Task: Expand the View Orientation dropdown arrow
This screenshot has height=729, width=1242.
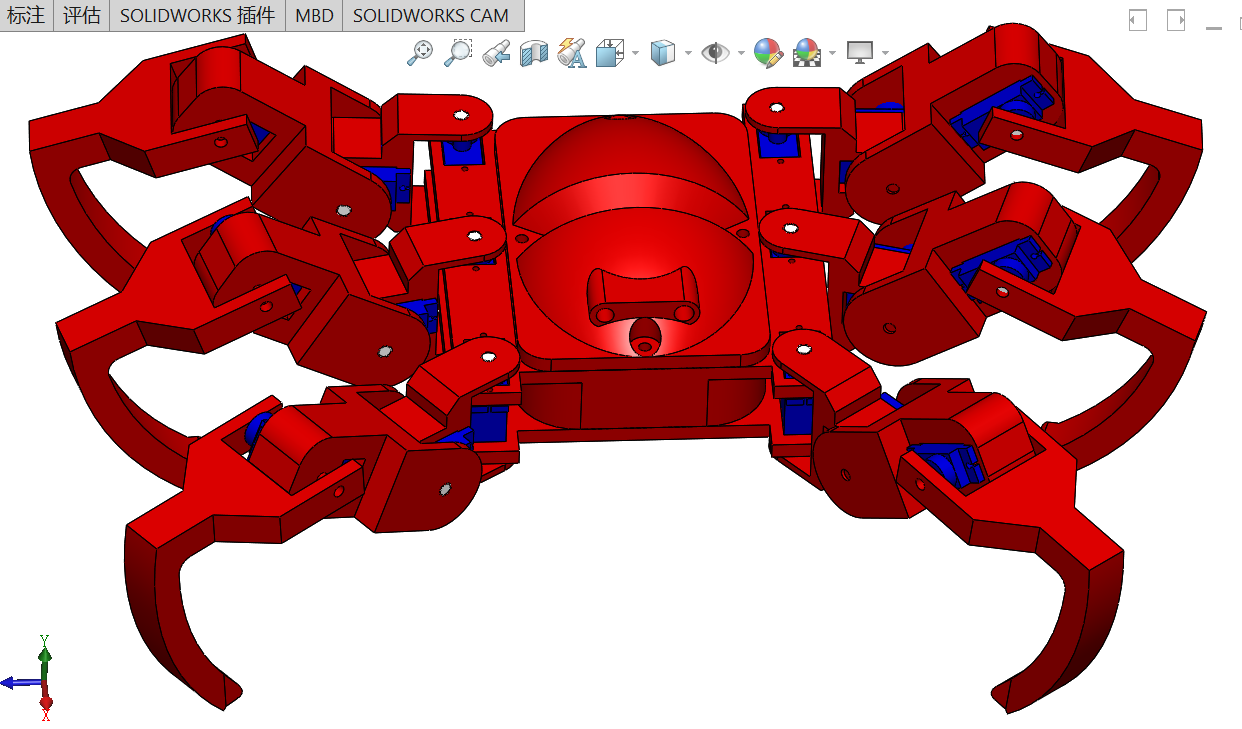Action: click(x=636, y=53)
